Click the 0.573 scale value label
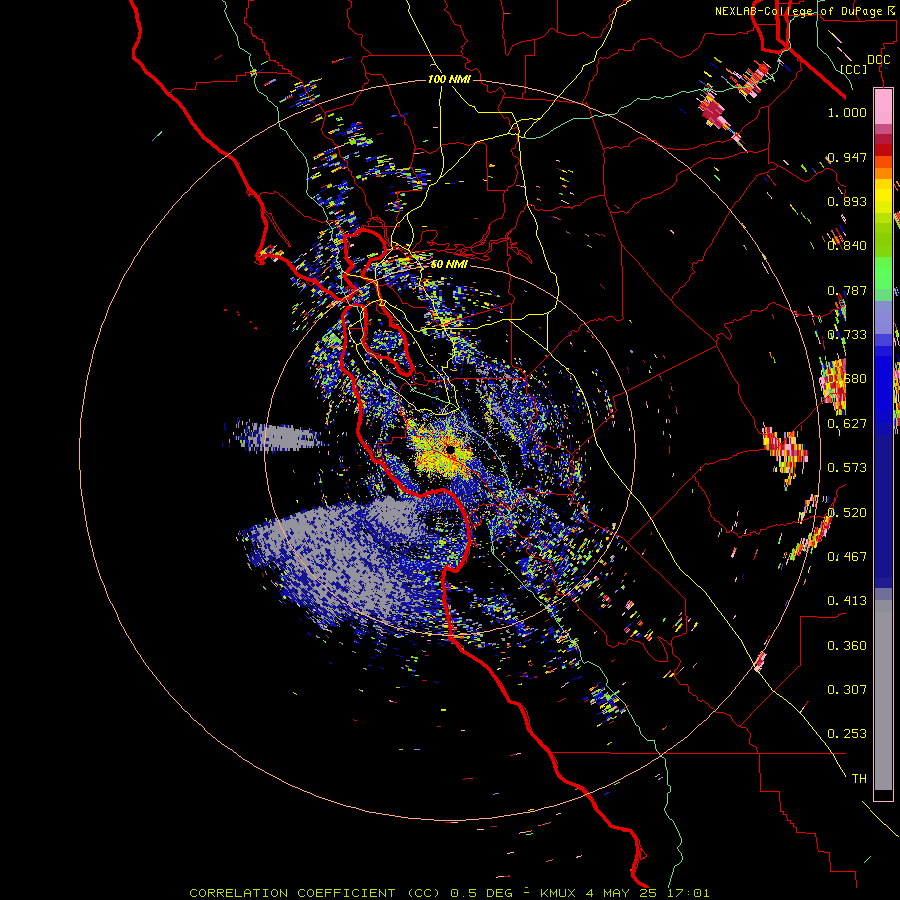This screenshot has width=900, height=900. click(847, 467)
